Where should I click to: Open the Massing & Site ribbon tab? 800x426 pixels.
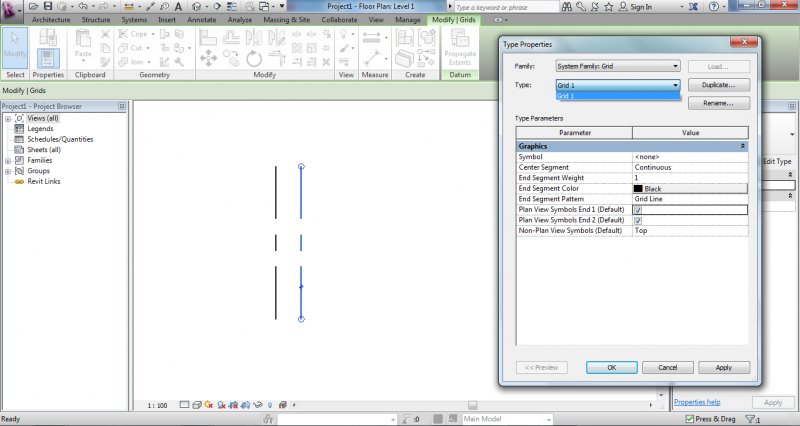pos(287,19)
